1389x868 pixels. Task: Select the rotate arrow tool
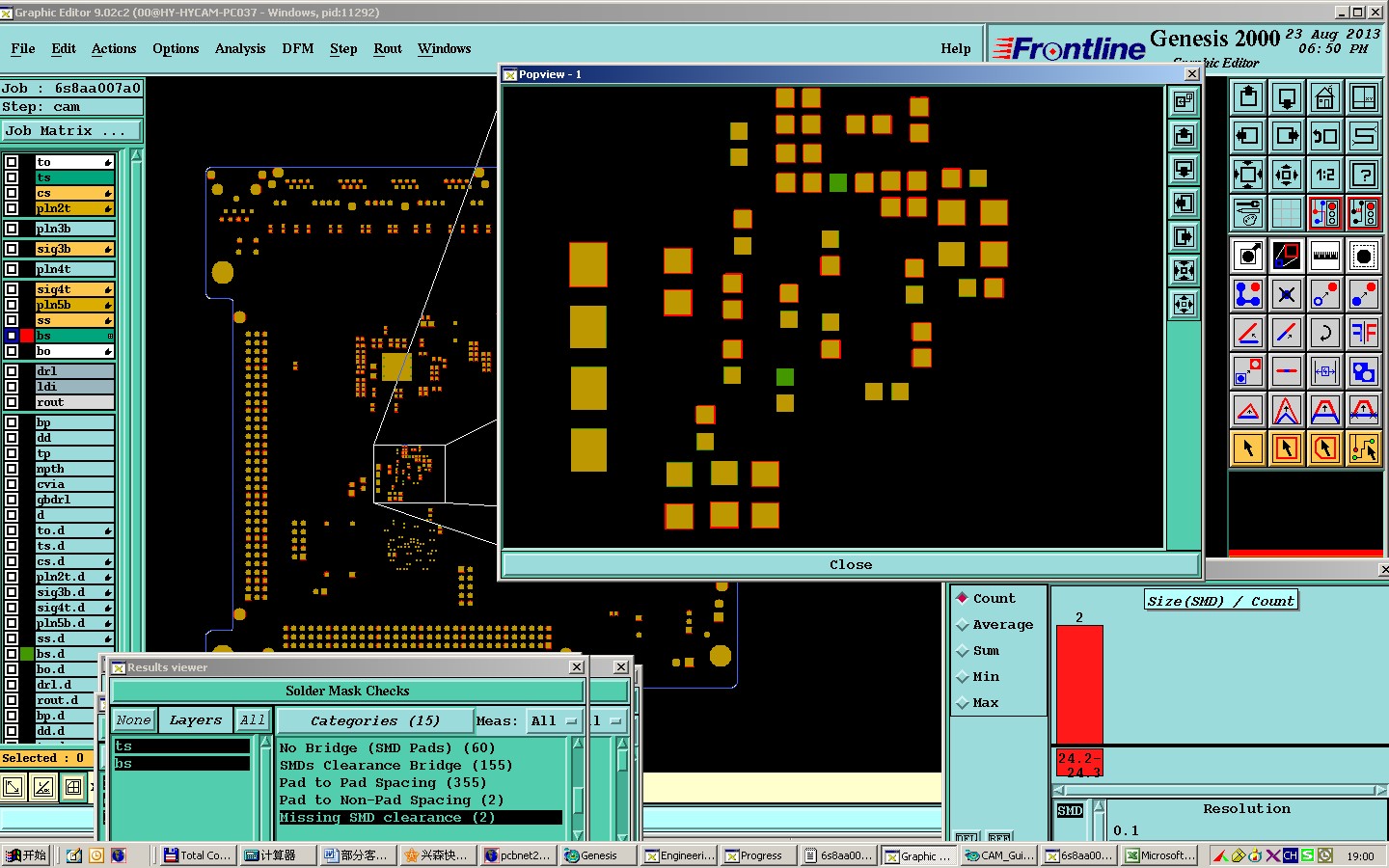pyautogui.click(x=1325, y=333)
